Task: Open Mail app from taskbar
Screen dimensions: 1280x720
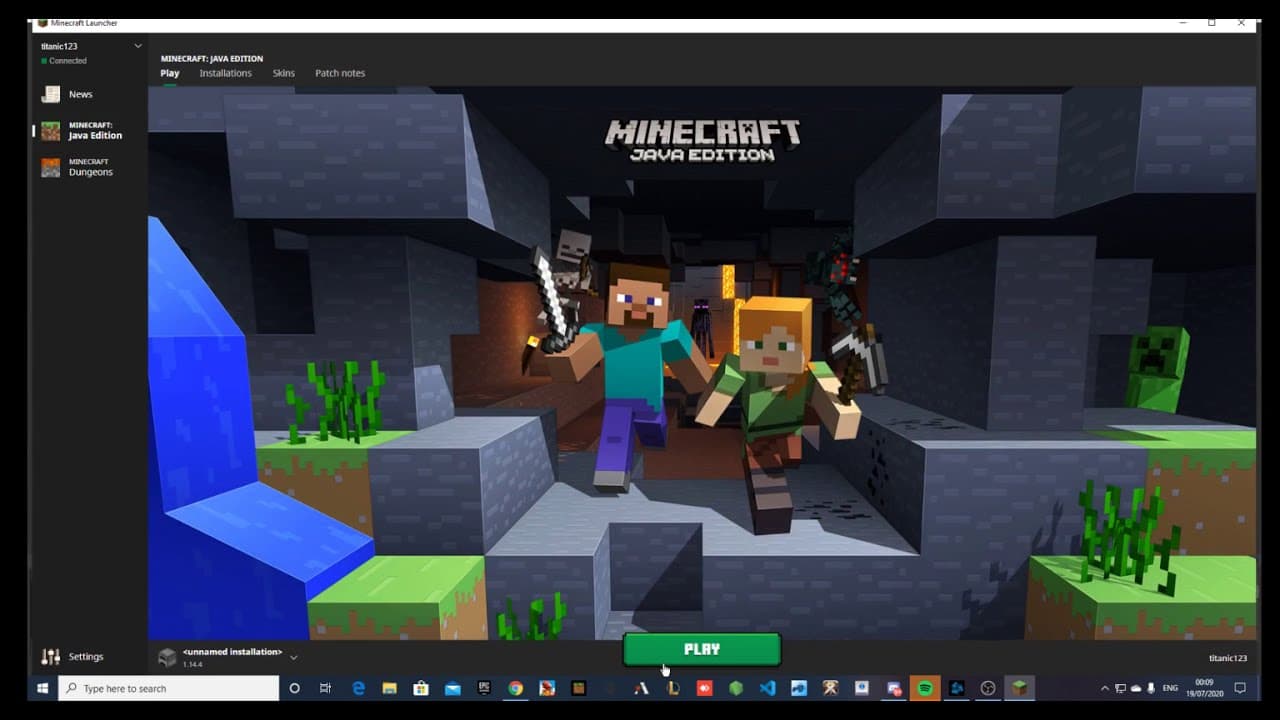Action: tap(453, 688)
